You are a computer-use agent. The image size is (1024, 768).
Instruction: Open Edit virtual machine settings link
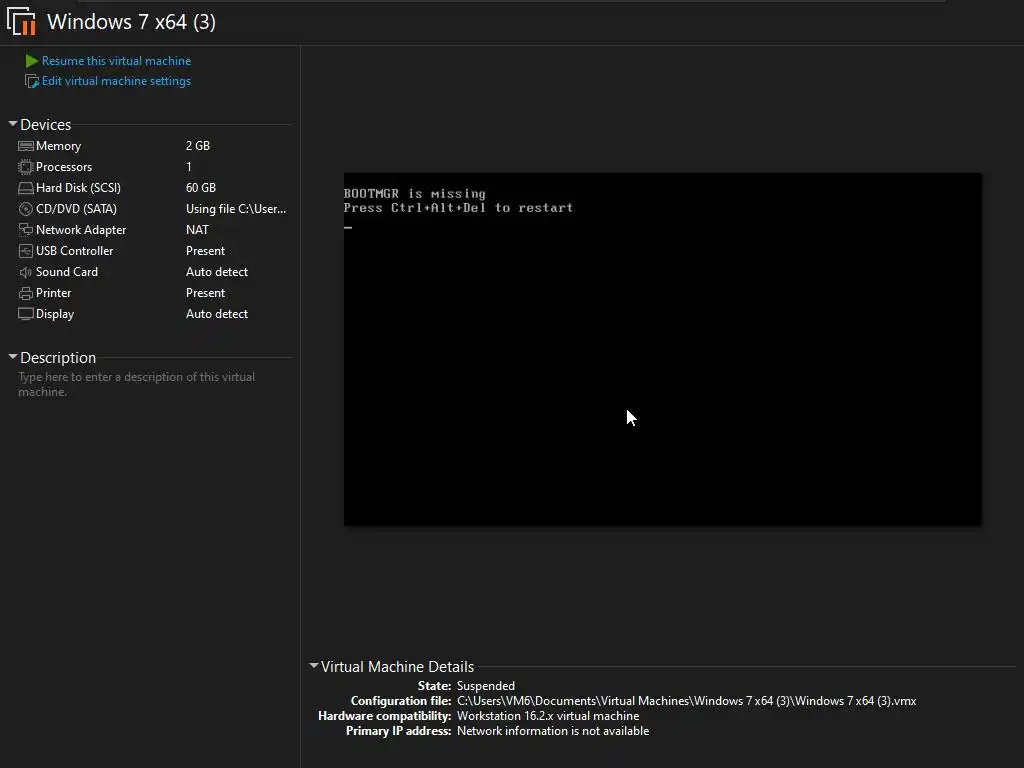(116, 81)
